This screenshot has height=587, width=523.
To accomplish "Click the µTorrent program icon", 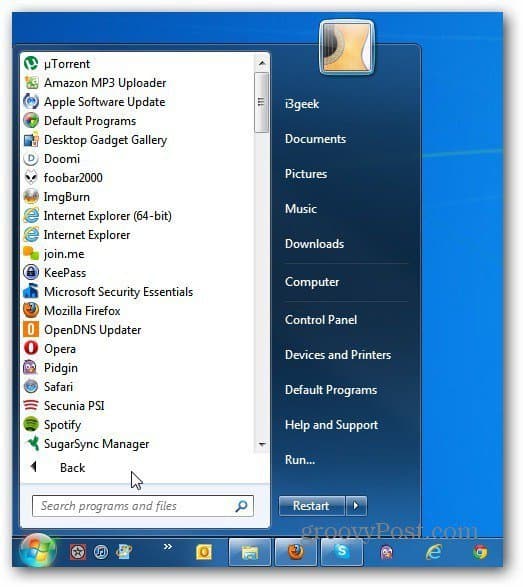I will [31, 64].
